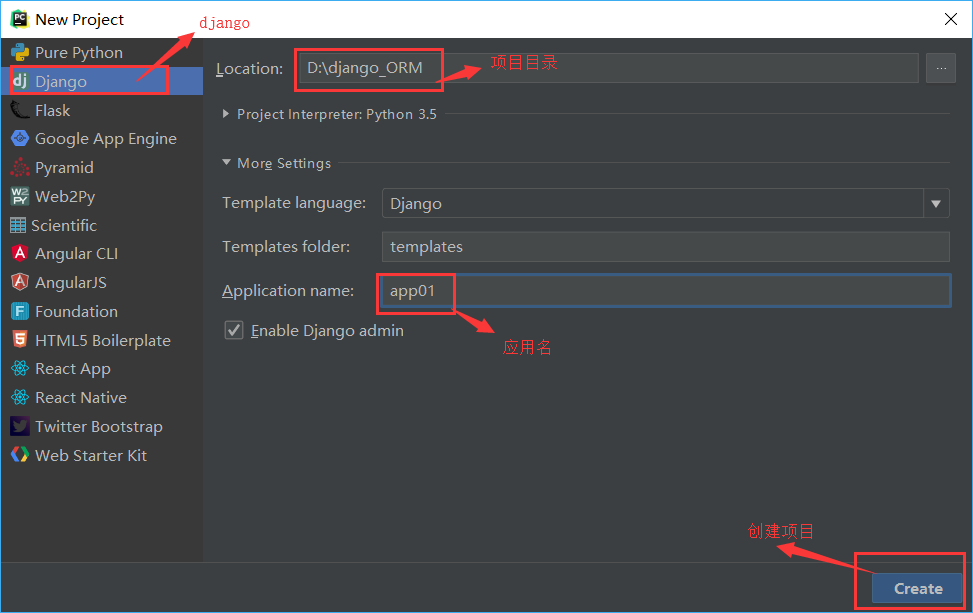Click the Template language label

click(x=294, y=203)
